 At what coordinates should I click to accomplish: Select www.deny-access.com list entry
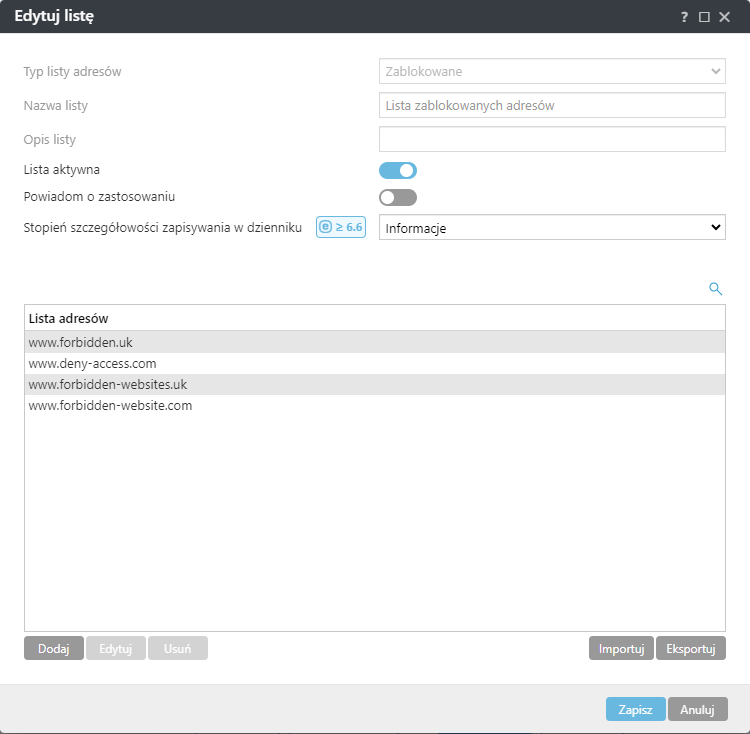click(92, 364)
